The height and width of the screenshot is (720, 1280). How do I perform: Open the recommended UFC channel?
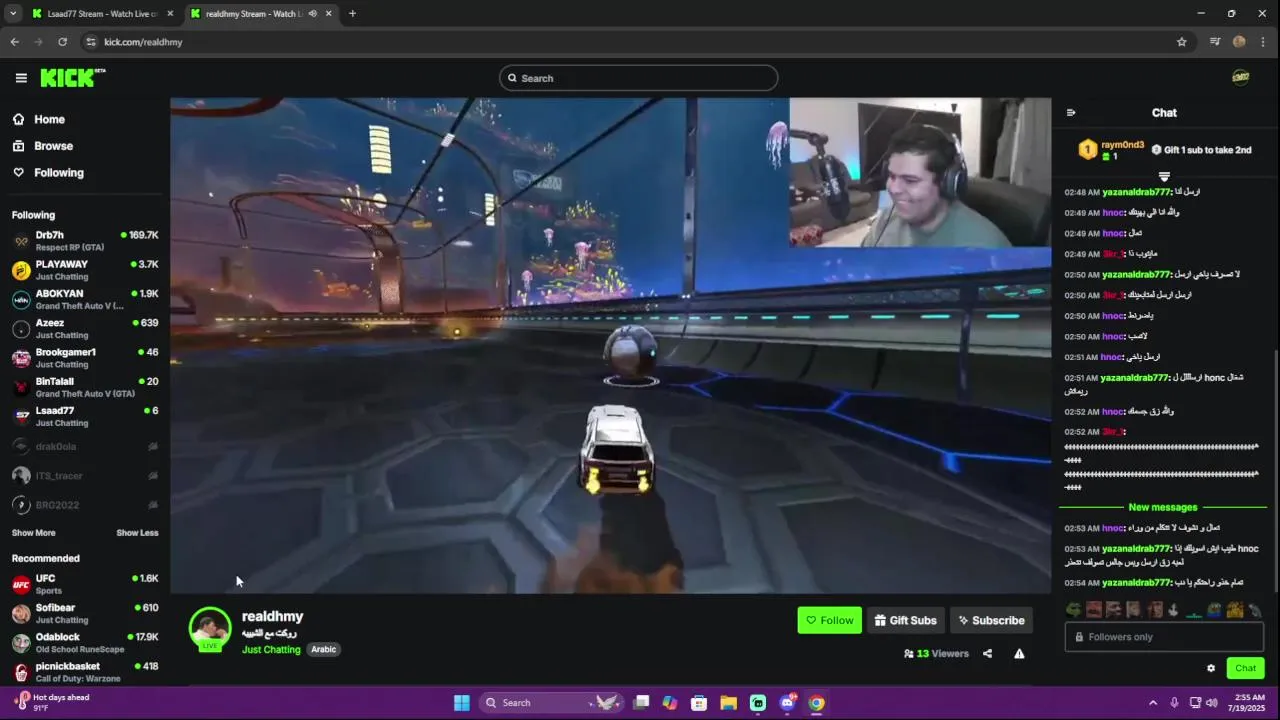[x=85, y=584]
